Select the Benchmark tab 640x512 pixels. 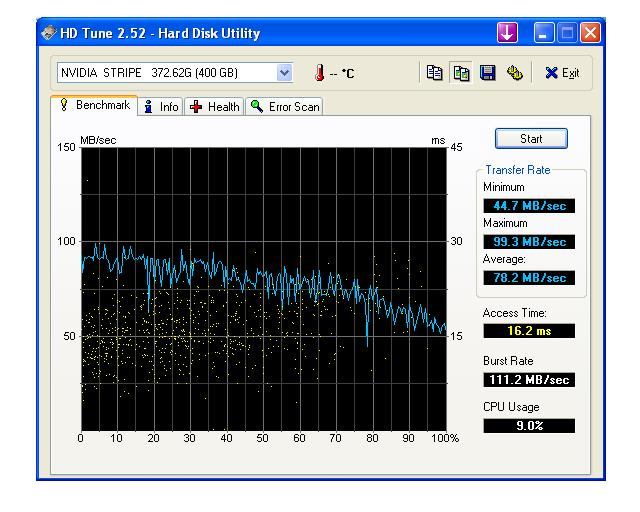pyautogui.click(x=94, y=105)
